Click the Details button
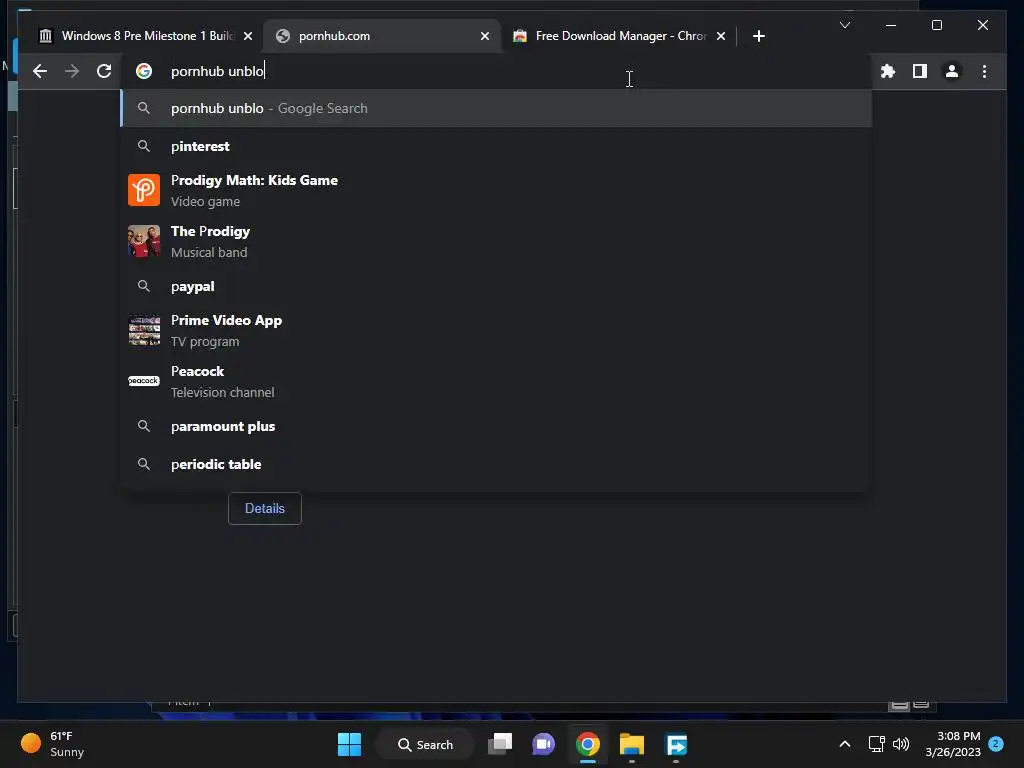The width and height of the screenshot is (1024, 768). point(264,508)
